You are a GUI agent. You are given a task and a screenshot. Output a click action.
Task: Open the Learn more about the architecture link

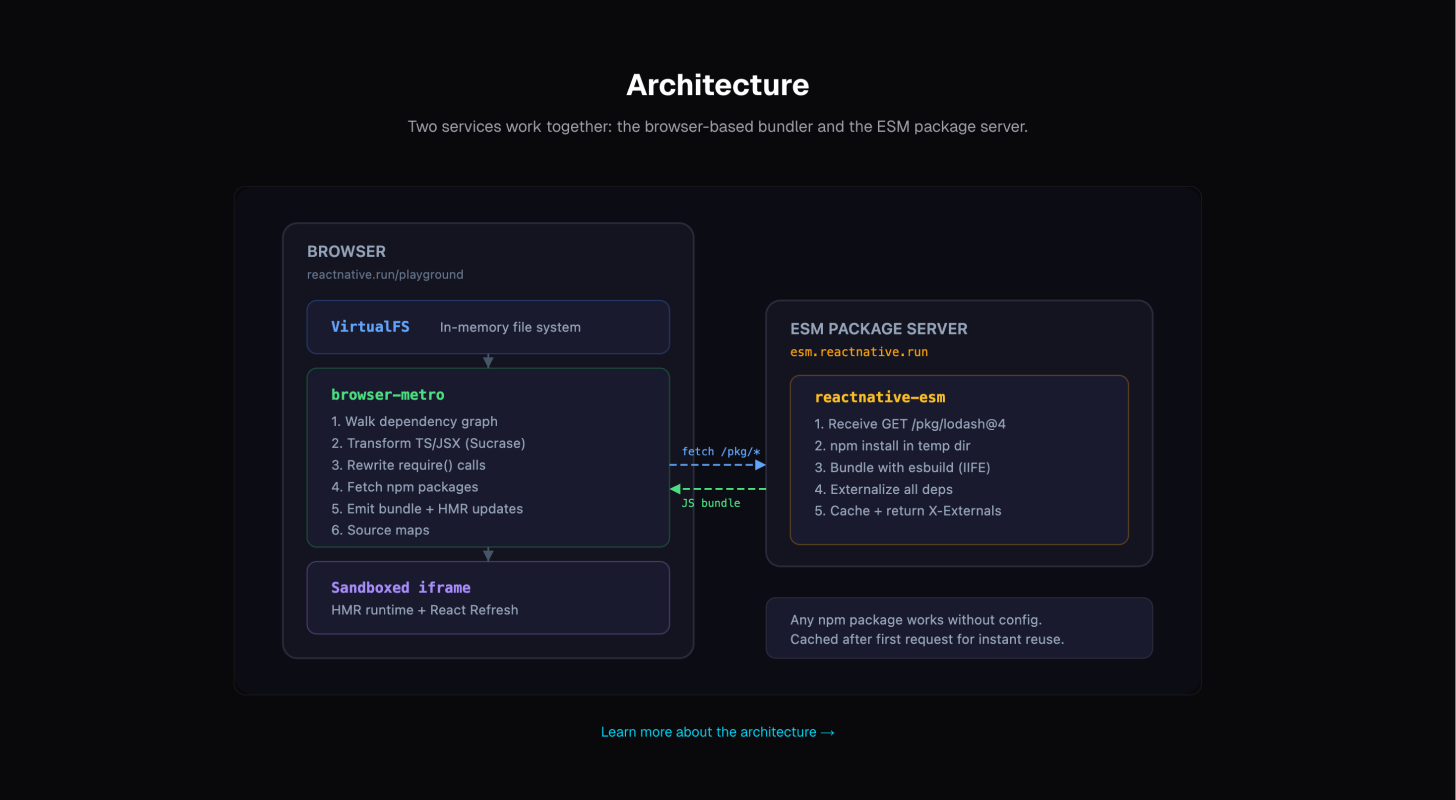point(716,731)
